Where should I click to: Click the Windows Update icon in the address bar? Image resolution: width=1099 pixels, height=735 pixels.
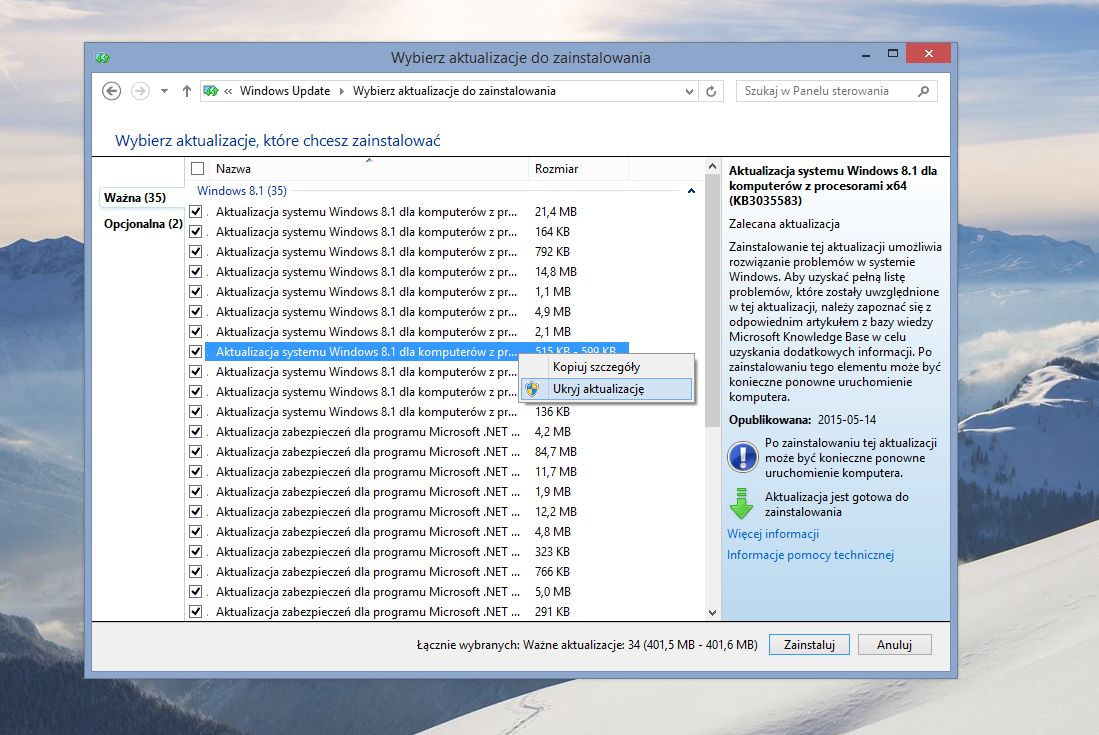210,90
